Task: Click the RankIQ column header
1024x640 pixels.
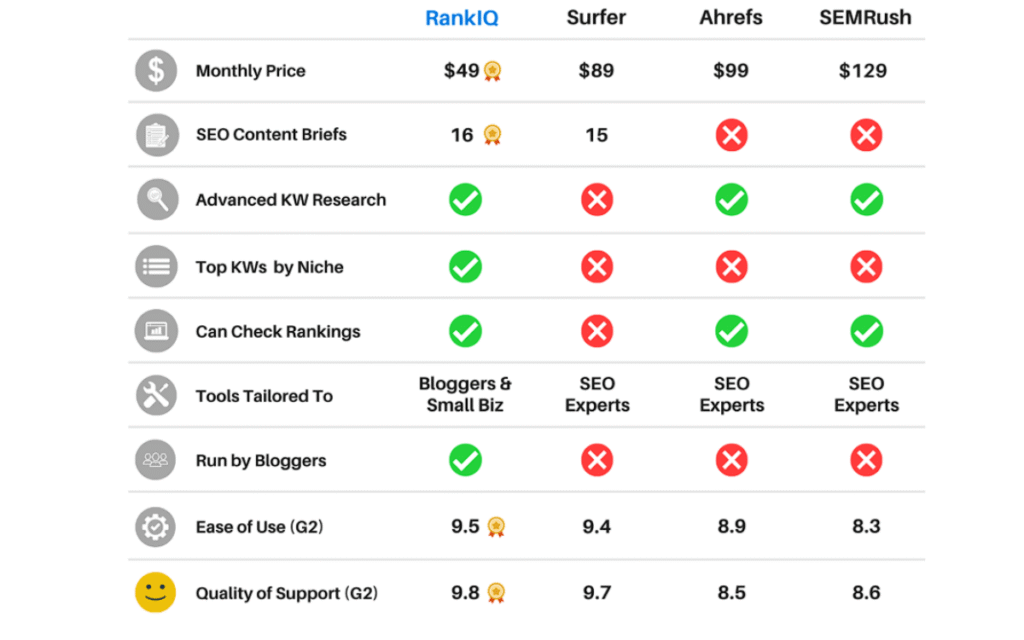Action: point(462,18)
